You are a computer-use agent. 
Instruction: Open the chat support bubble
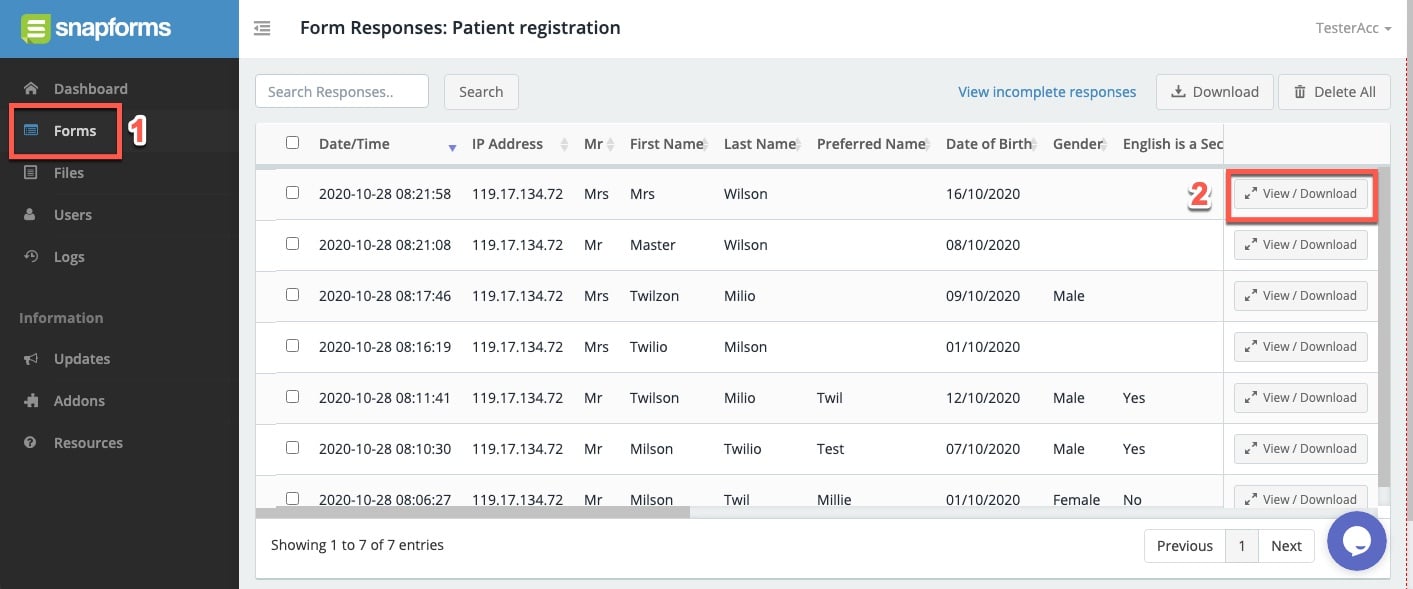(1356, 541)
